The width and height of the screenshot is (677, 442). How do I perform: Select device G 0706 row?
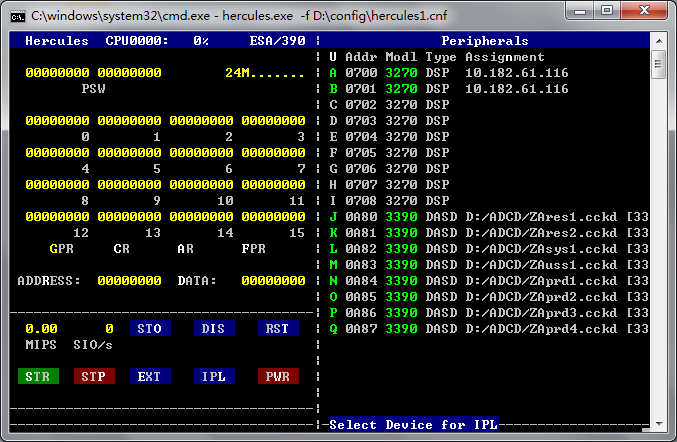389,169
